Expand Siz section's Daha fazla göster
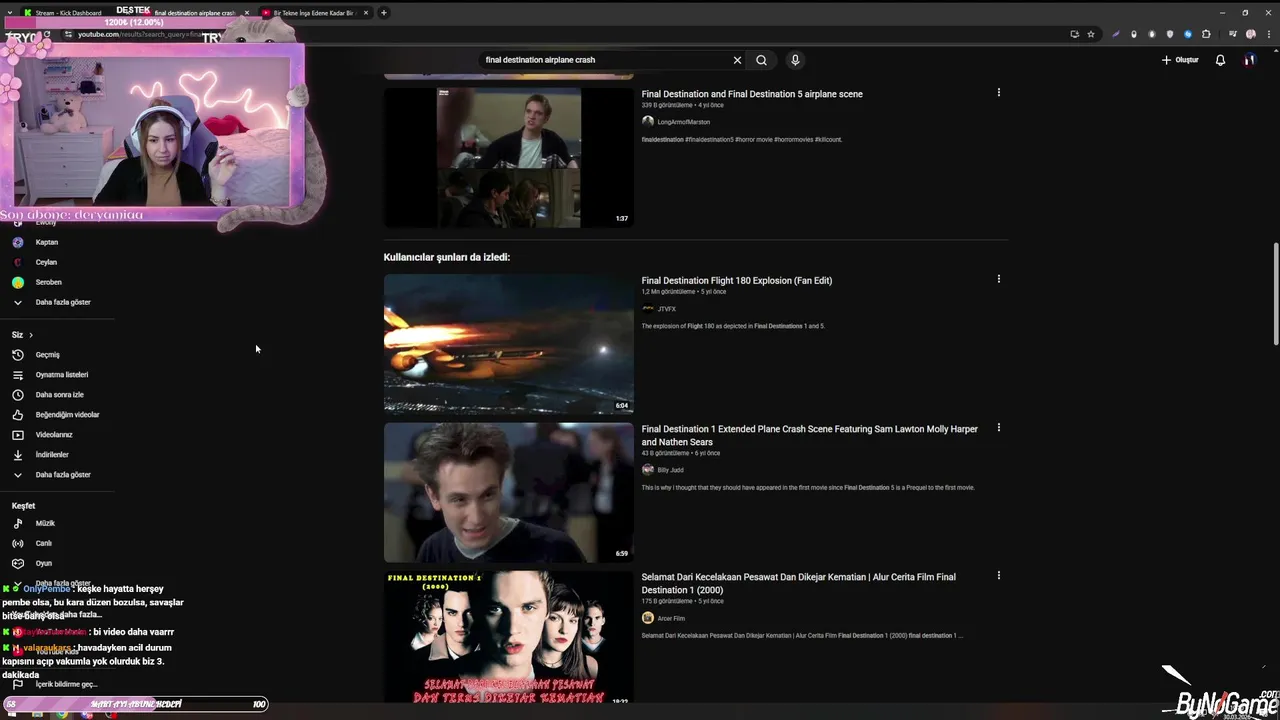The image size is (1280, 720). [x=60, y=475]
